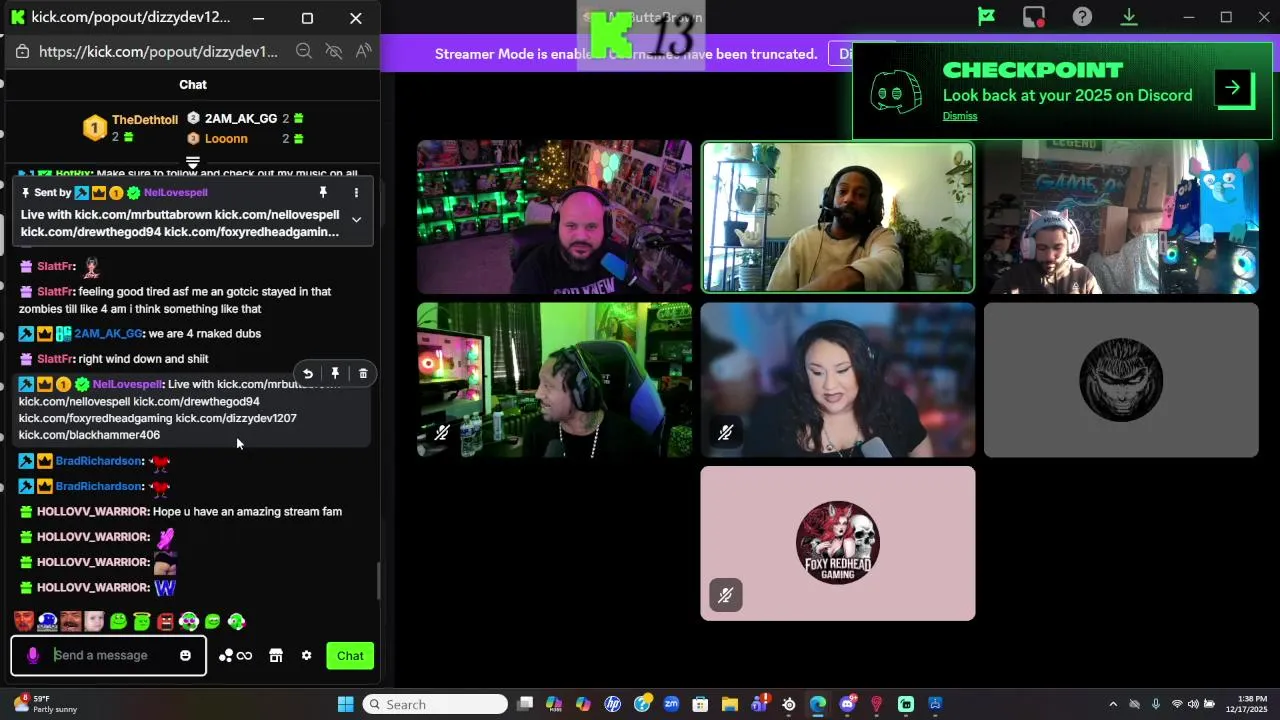Click the Discord download update icon
Screen dimensions: 1280x720
pyautogui.click(x=1129, y=17)
